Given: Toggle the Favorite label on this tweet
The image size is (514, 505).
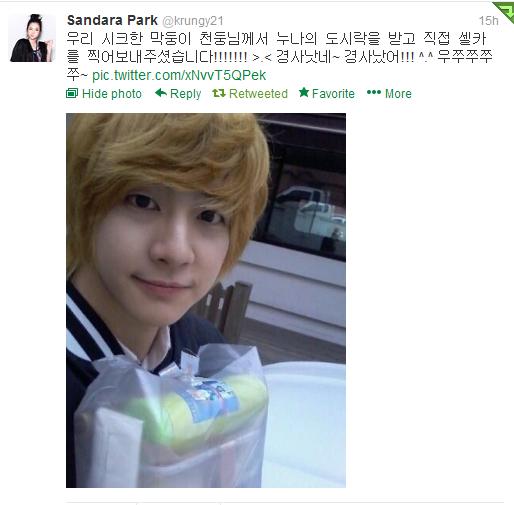Looking at the screenshot, I should (333, 94).
